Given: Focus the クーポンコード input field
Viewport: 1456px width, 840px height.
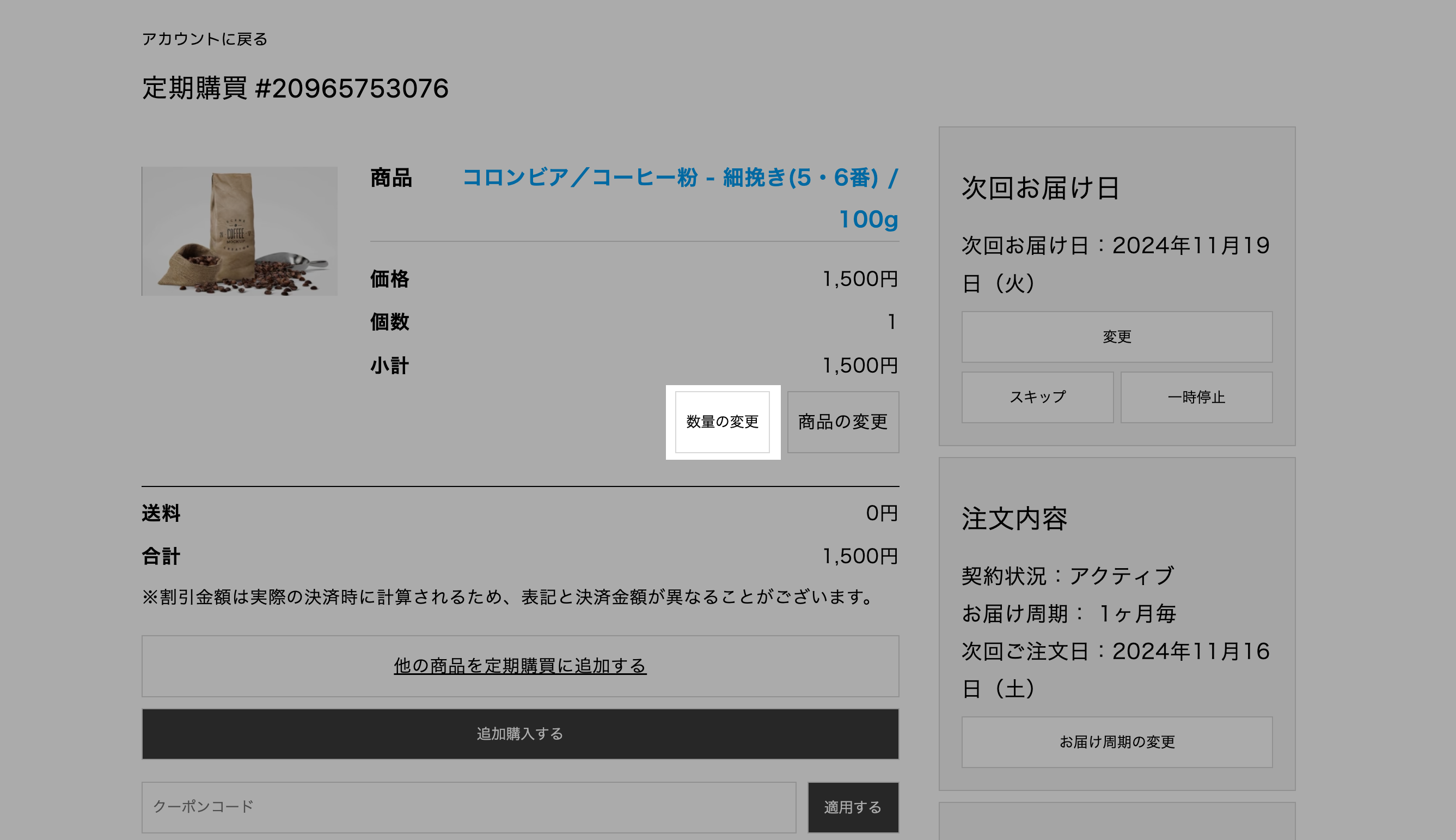Looking at the screenshot, I should click(468, 807).
